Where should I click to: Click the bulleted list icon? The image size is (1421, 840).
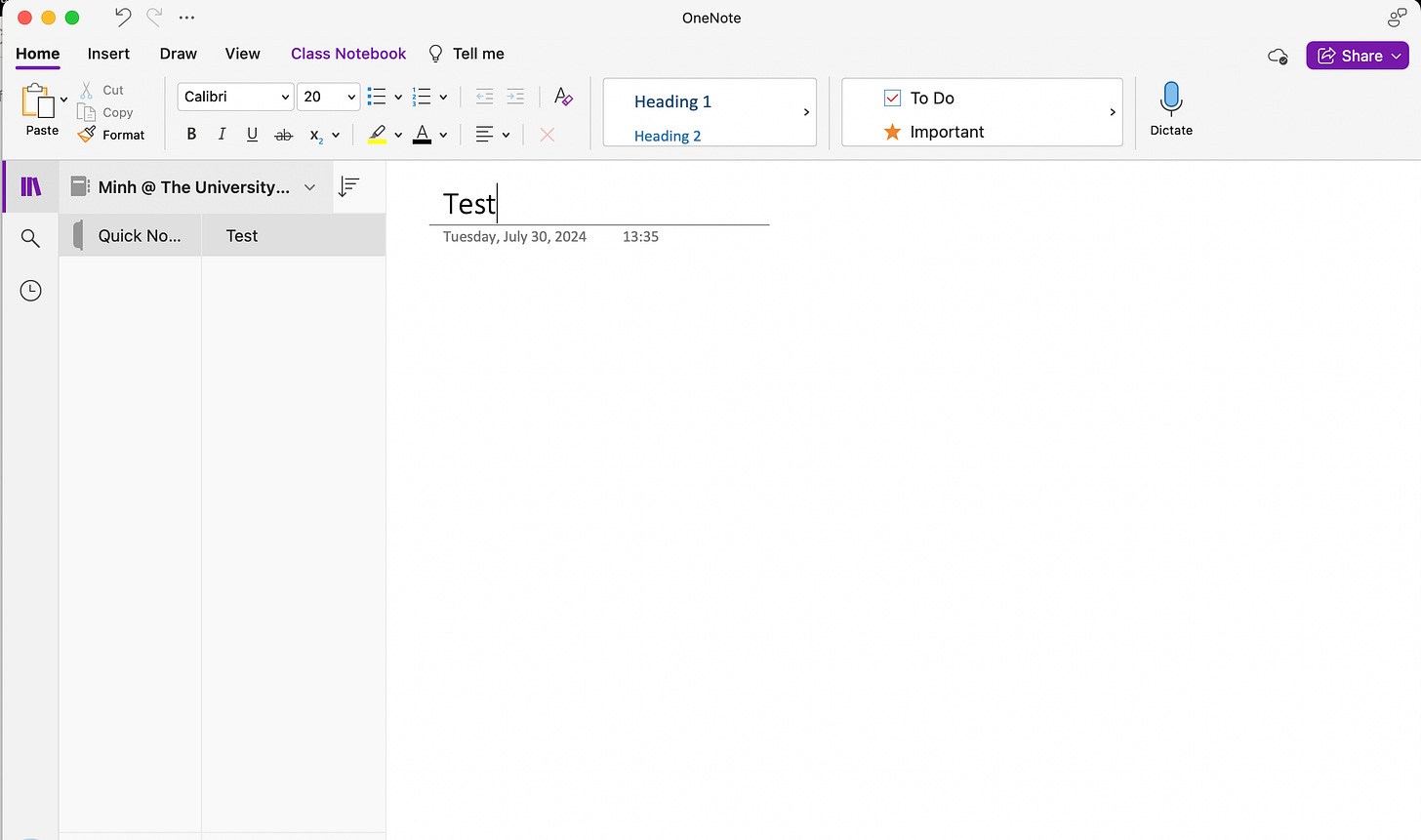[x=377, y=97]
